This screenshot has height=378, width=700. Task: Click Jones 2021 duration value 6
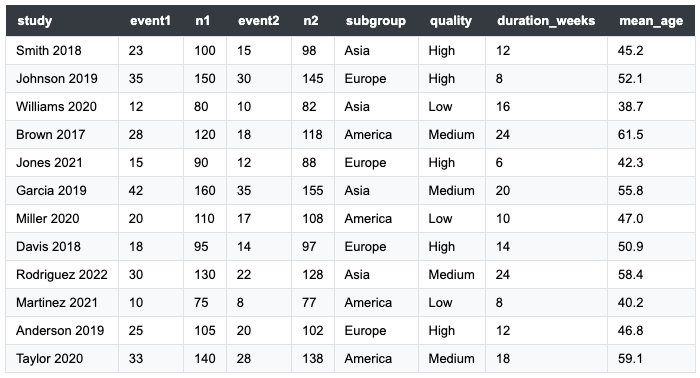499,162
